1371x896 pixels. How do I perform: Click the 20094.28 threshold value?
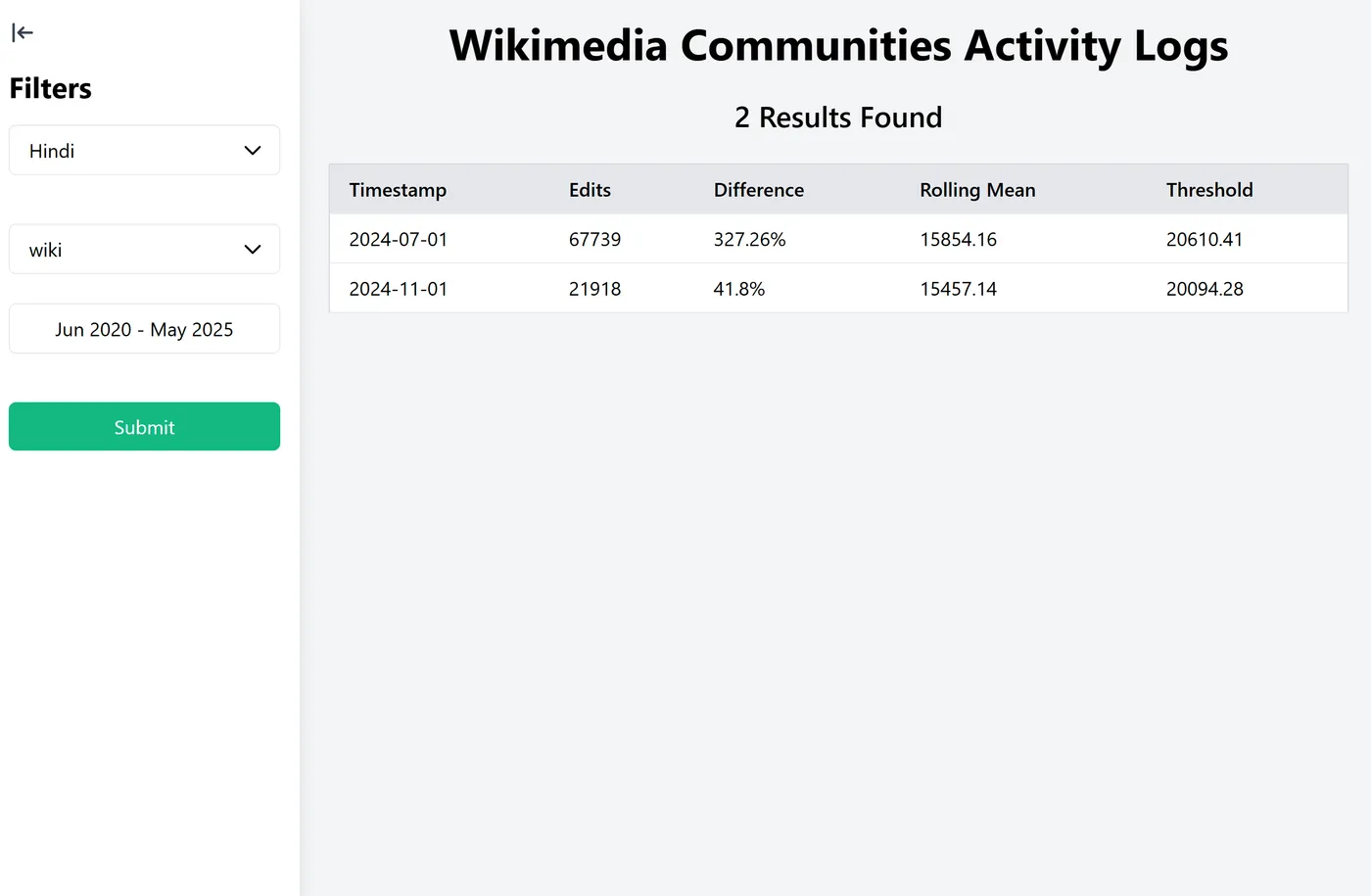point(1205,289)
